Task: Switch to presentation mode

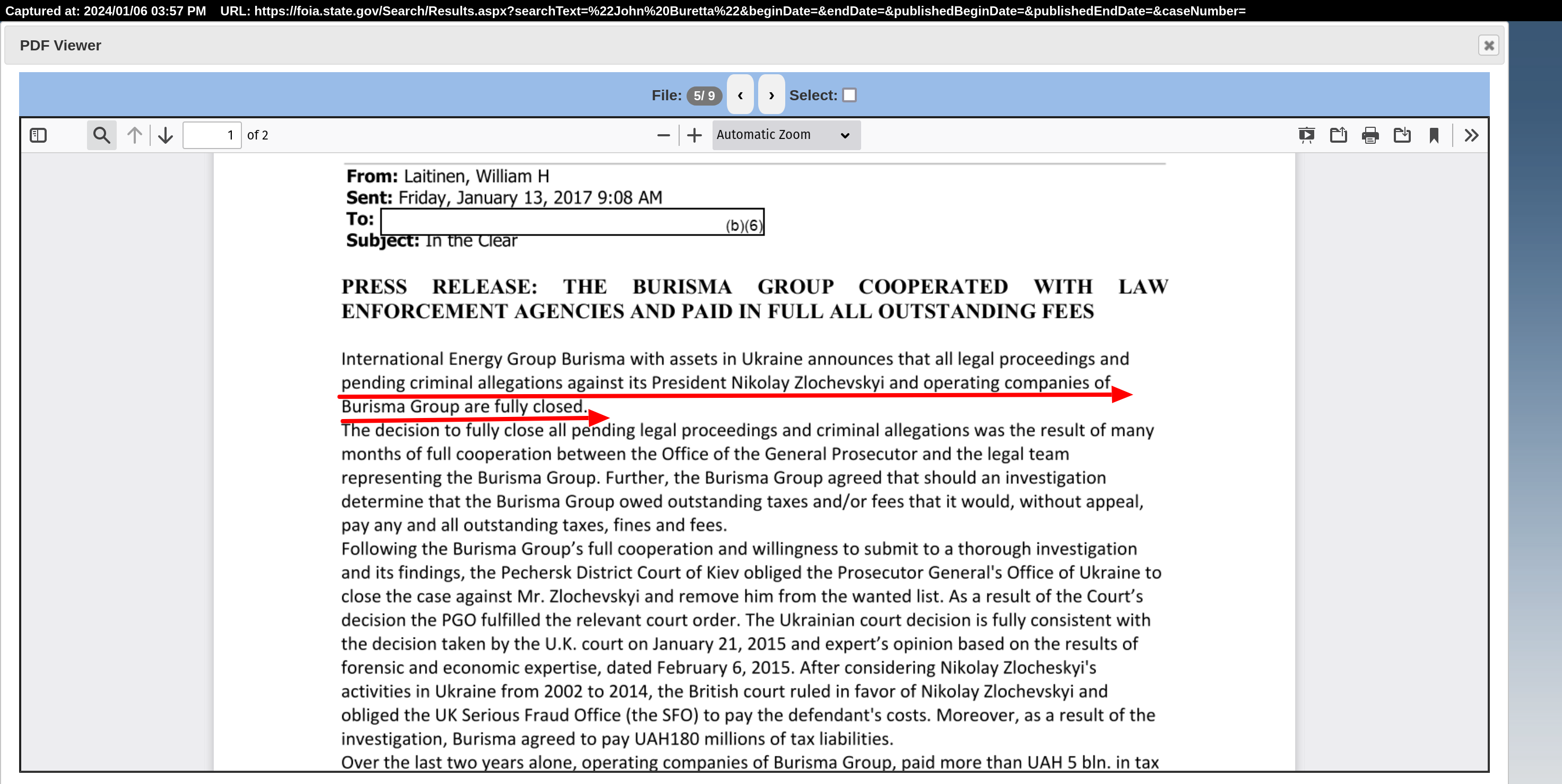Action: tap(1307, 135)
